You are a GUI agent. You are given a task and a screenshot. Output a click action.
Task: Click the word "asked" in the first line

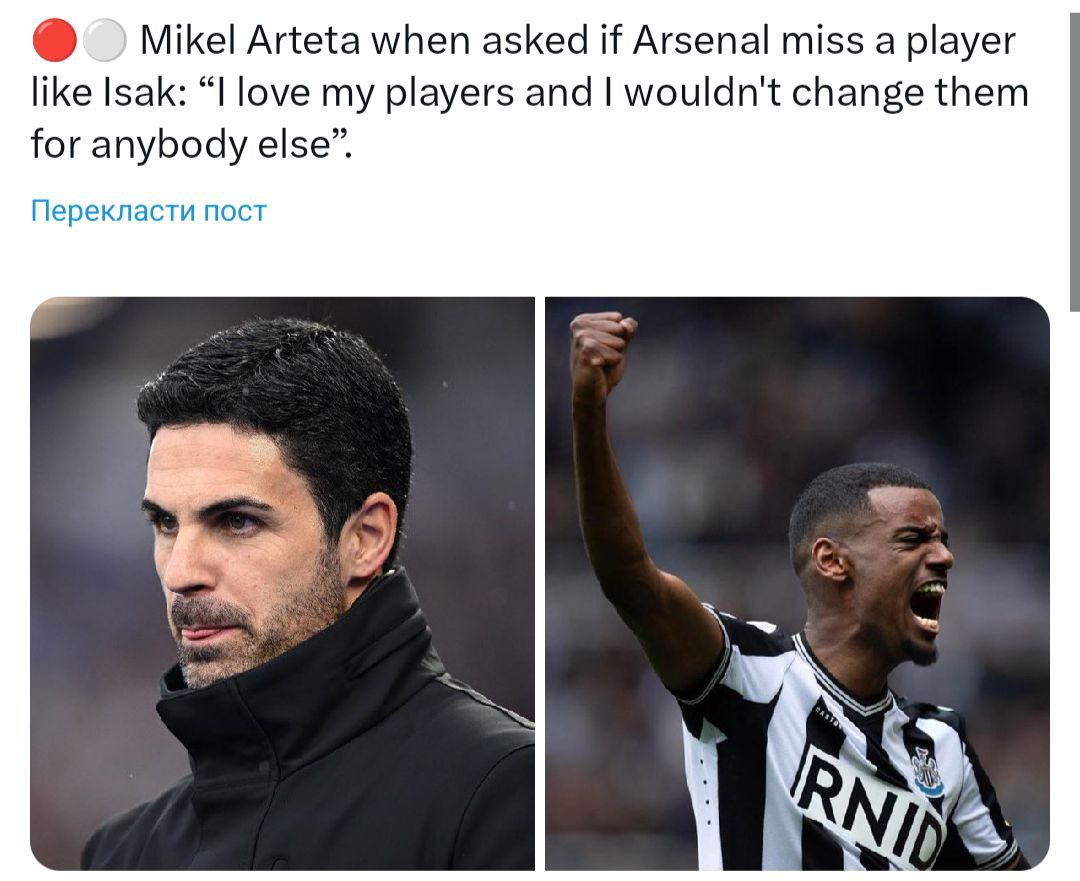click(562, 41)
